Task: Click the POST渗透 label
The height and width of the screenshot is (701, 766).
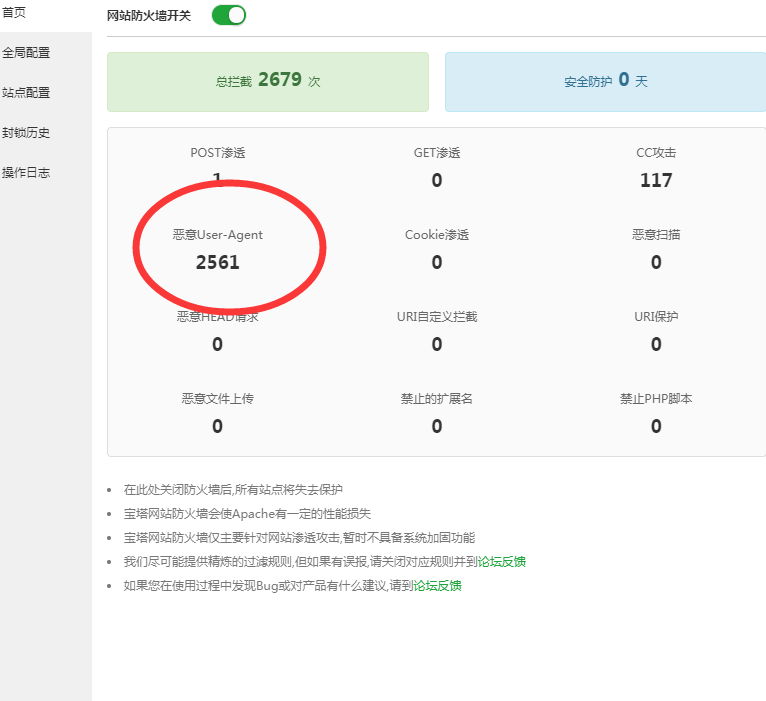Action: click(218, 153)
